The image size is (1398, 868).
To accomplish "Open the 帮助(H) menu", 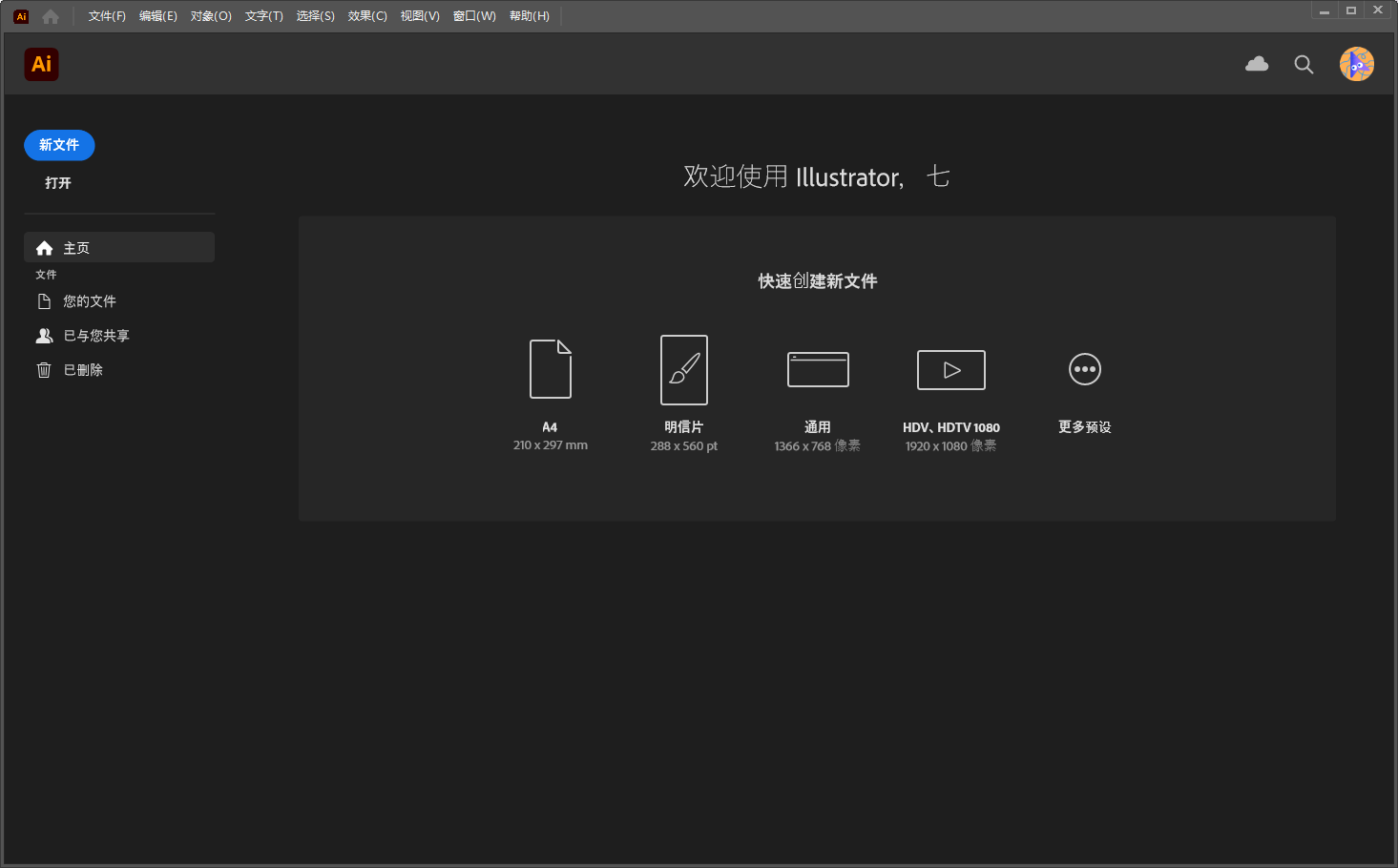I will (530, 15).
